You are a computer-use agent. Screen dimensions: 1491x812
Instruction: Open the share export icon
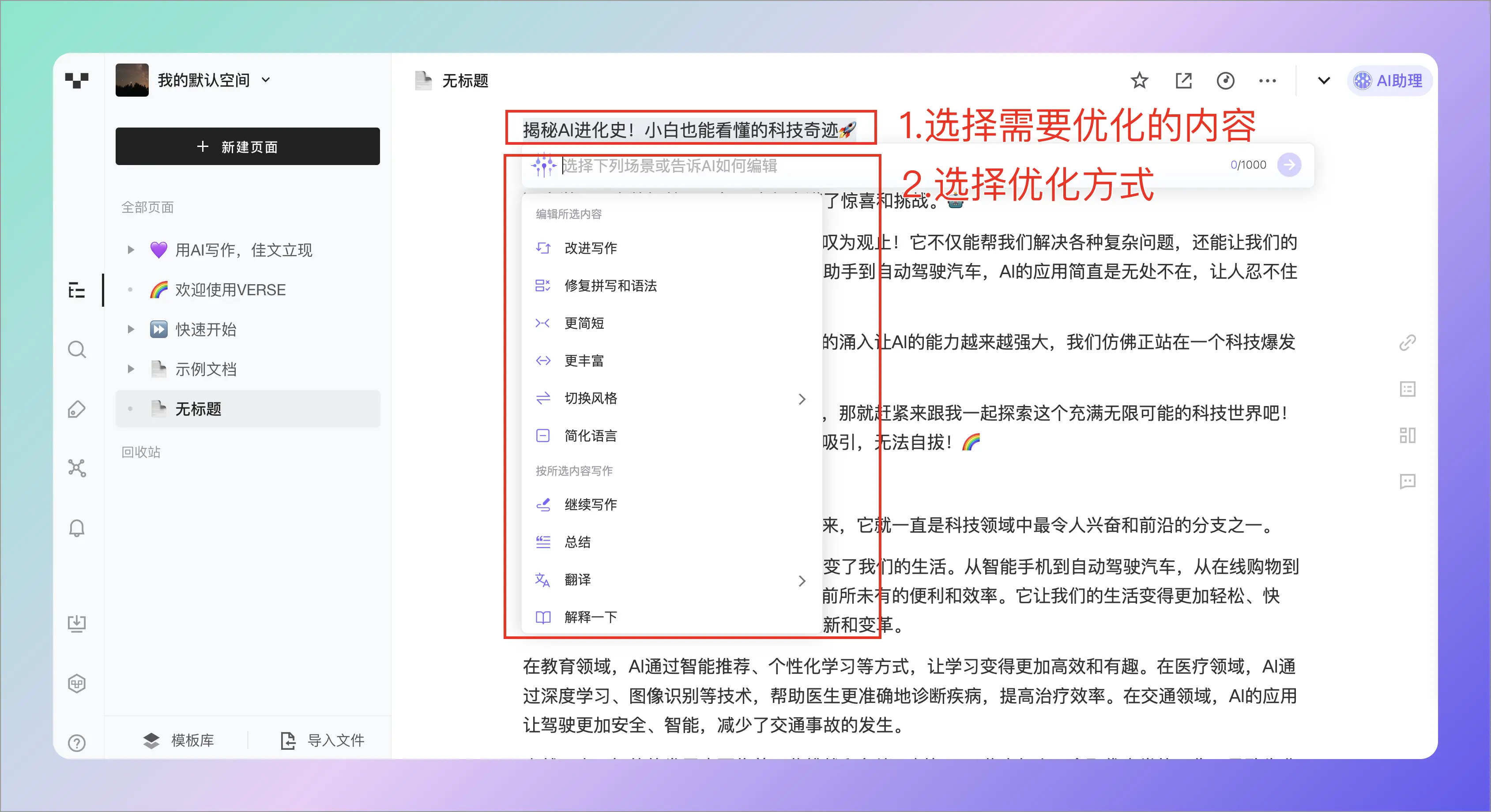click(x=1183, y=80)
